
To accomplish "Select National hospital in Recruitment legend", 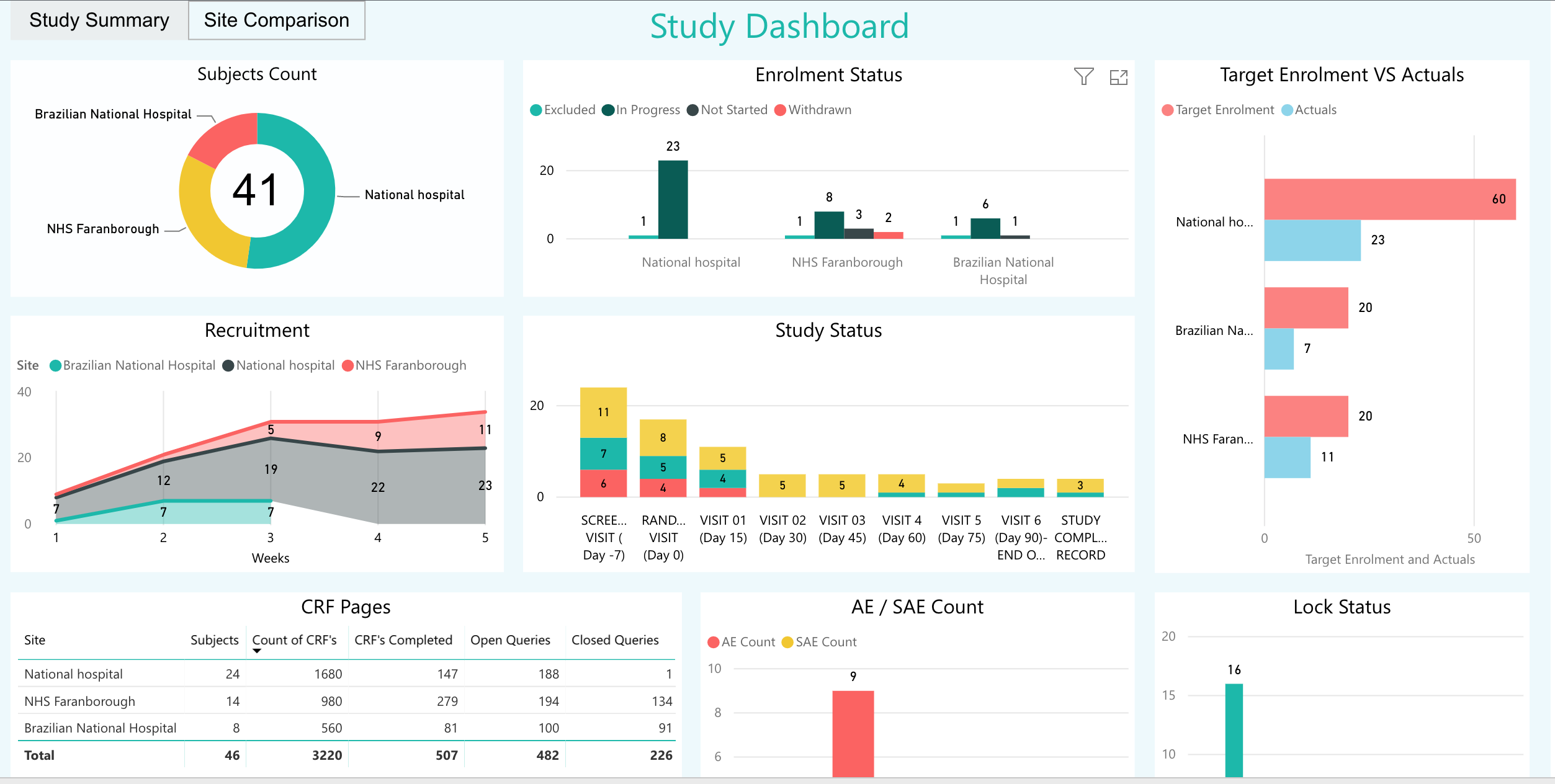I will pos(279,365).
